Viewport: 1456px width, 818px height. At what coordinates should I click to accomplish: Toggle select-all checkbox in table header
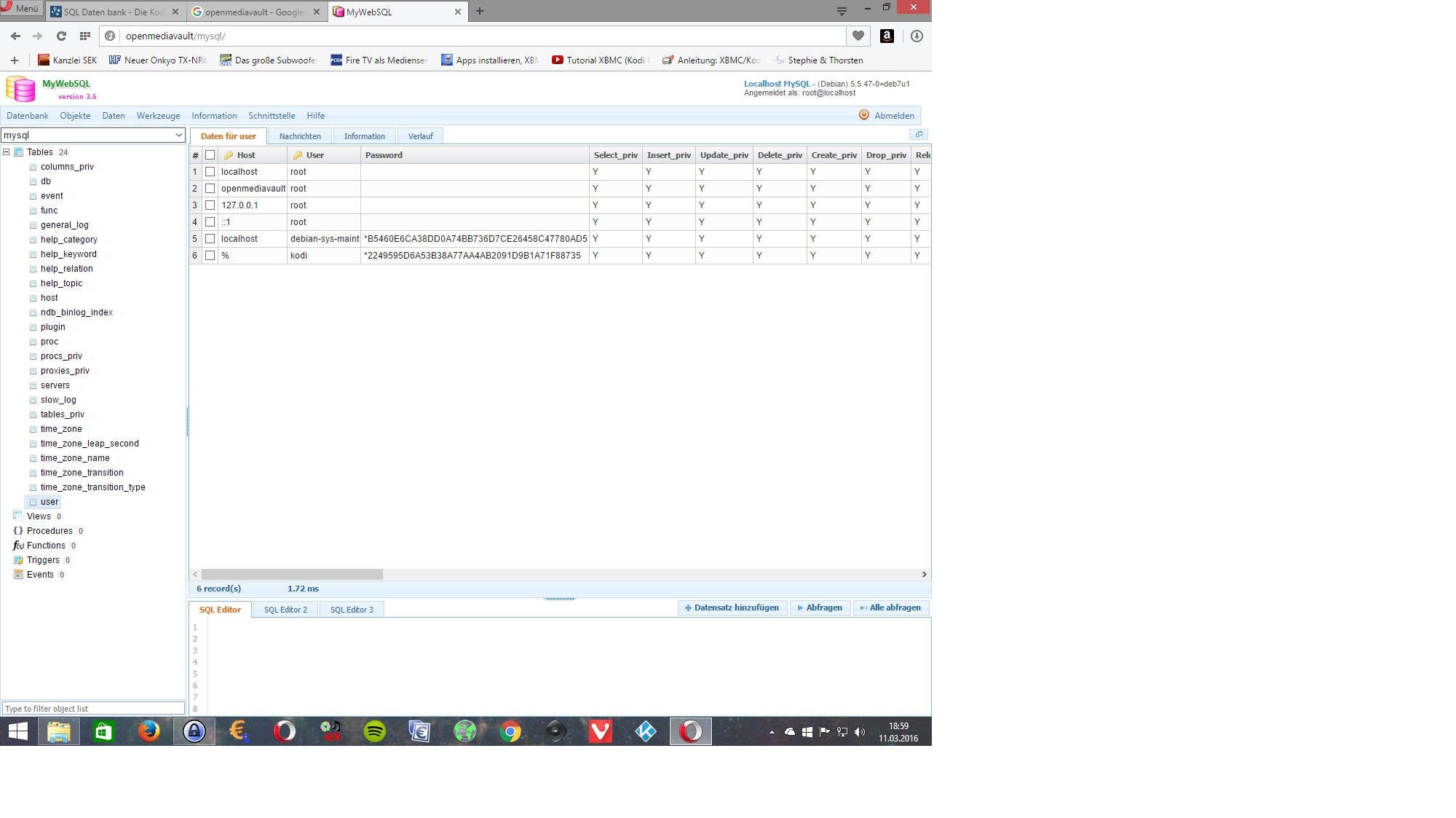coord(210,155)
